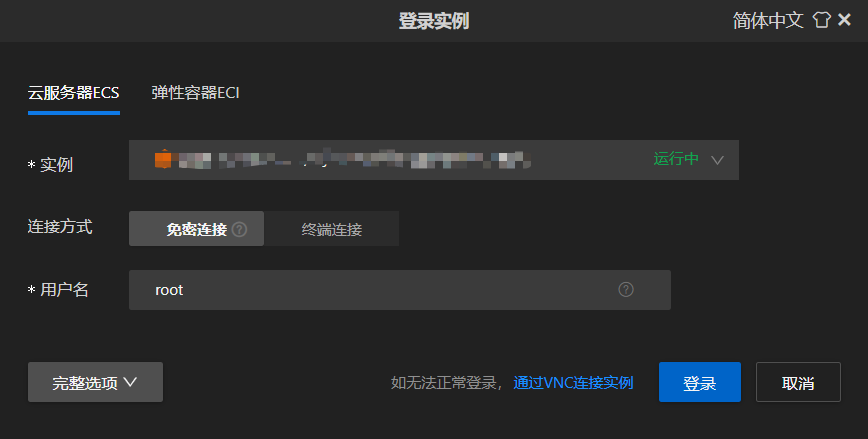Switch to 云服务器ECS tab
Viewport: 868px width, 439px height.
[x=74, y=92]
